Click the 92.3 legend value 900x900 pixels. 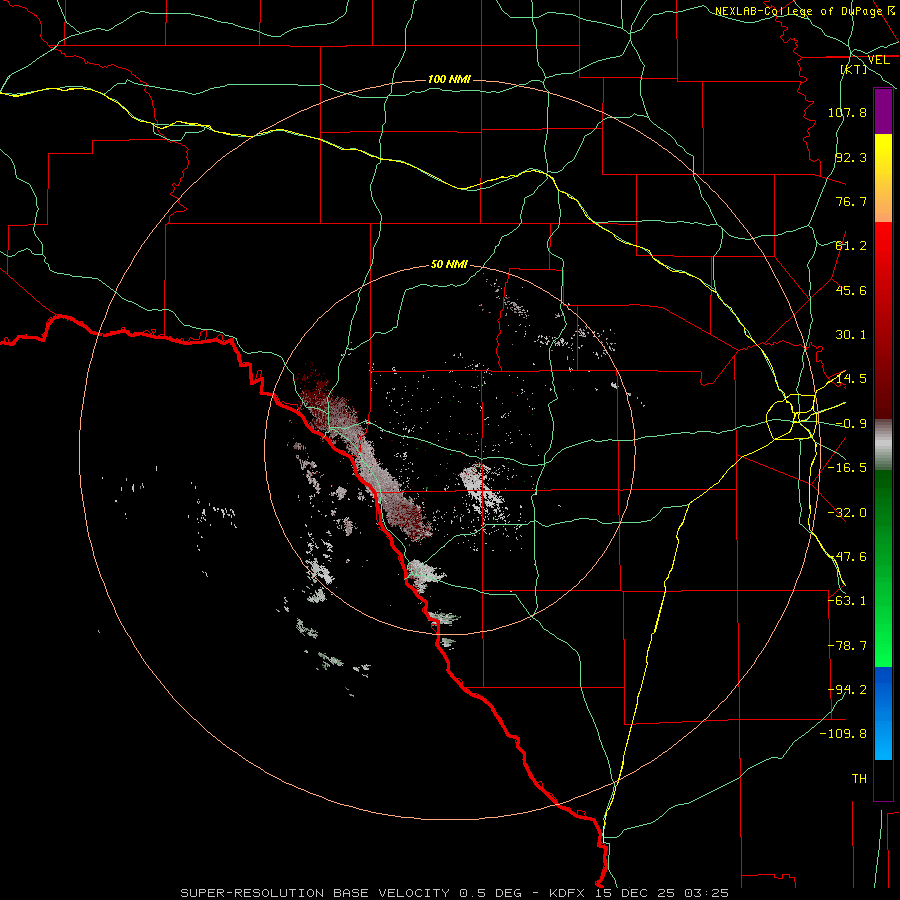click(x=851, y=157)
